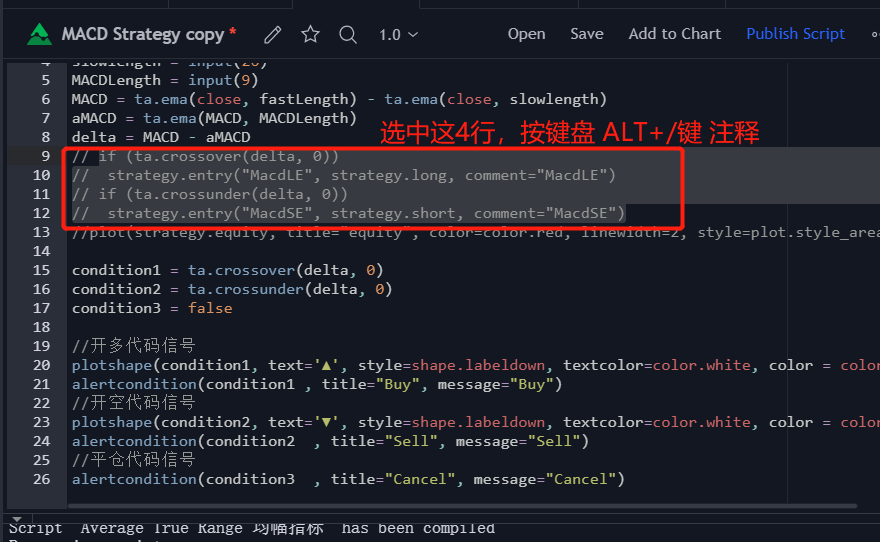Add script to favorites with star icon
The width and height of the screenshot is (880, 542).
click(x=310, y=34)
